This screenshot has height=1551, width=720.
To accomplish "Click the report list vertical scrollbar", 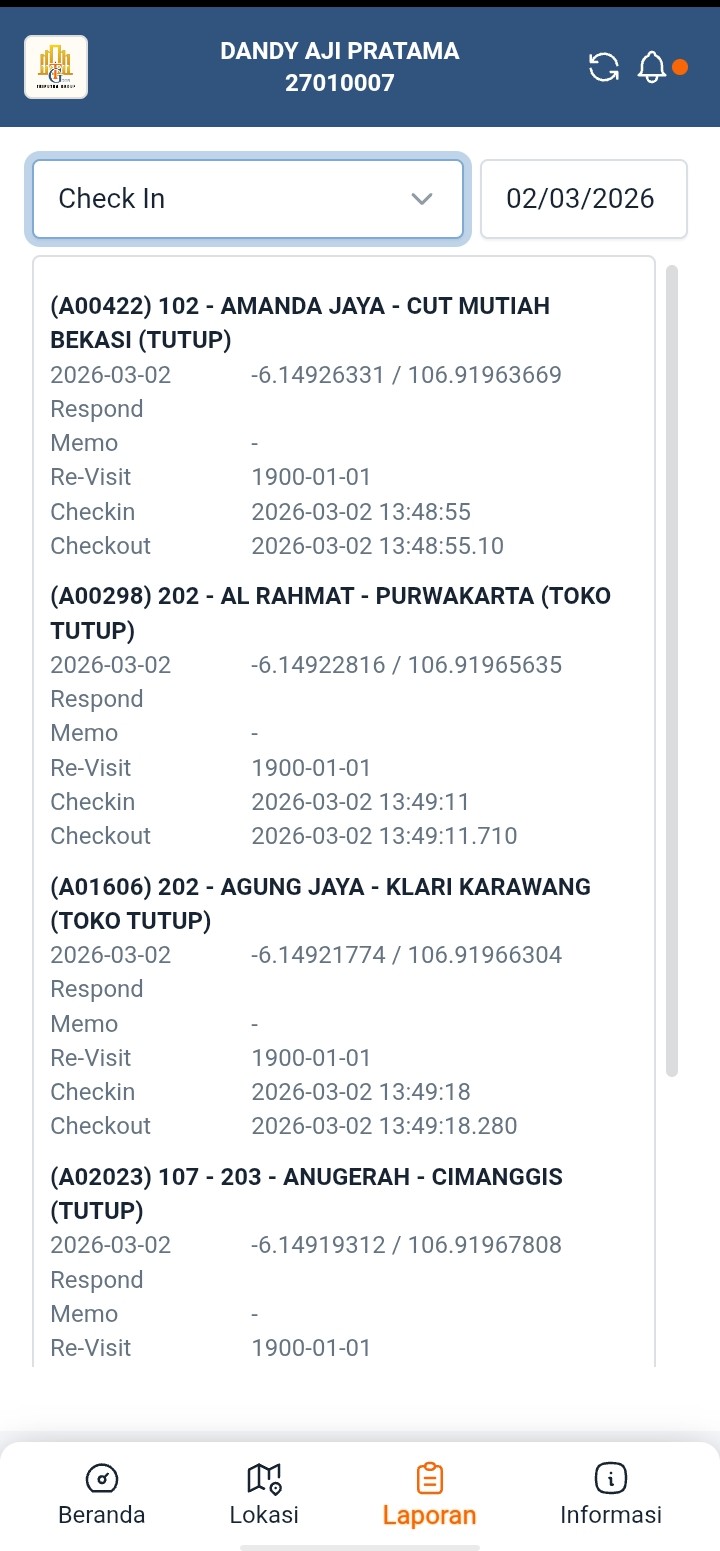I will pyautogui.click(x=672, y=670).
